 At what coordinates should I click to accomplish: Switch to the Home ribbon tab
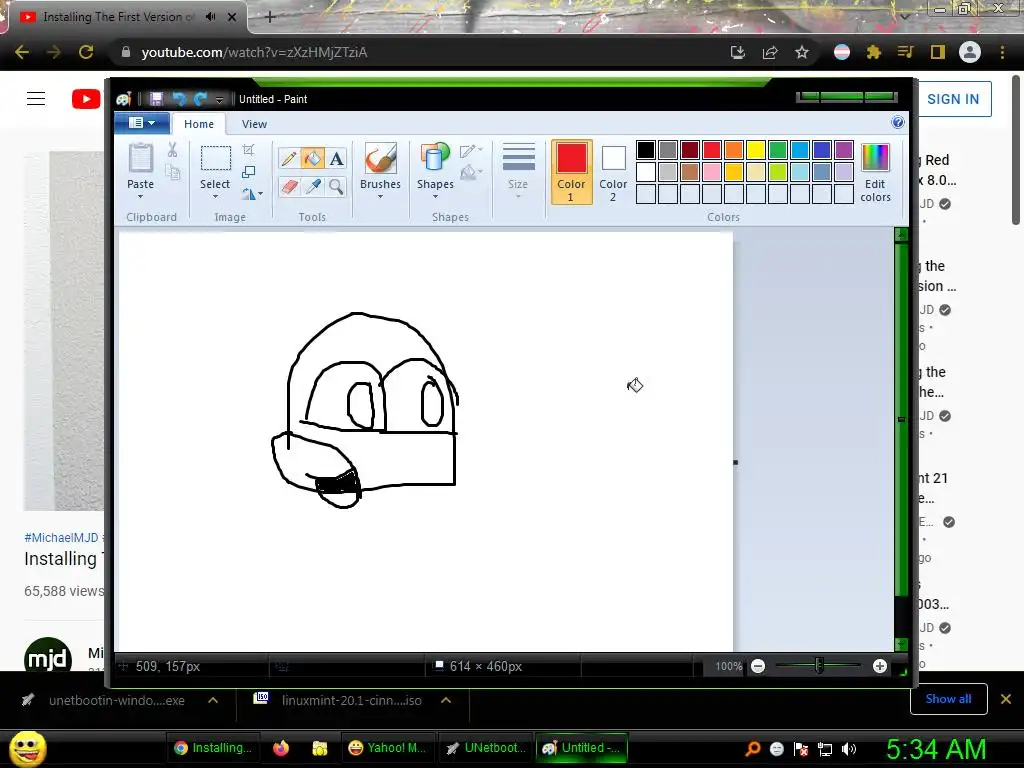pos(199,123)
